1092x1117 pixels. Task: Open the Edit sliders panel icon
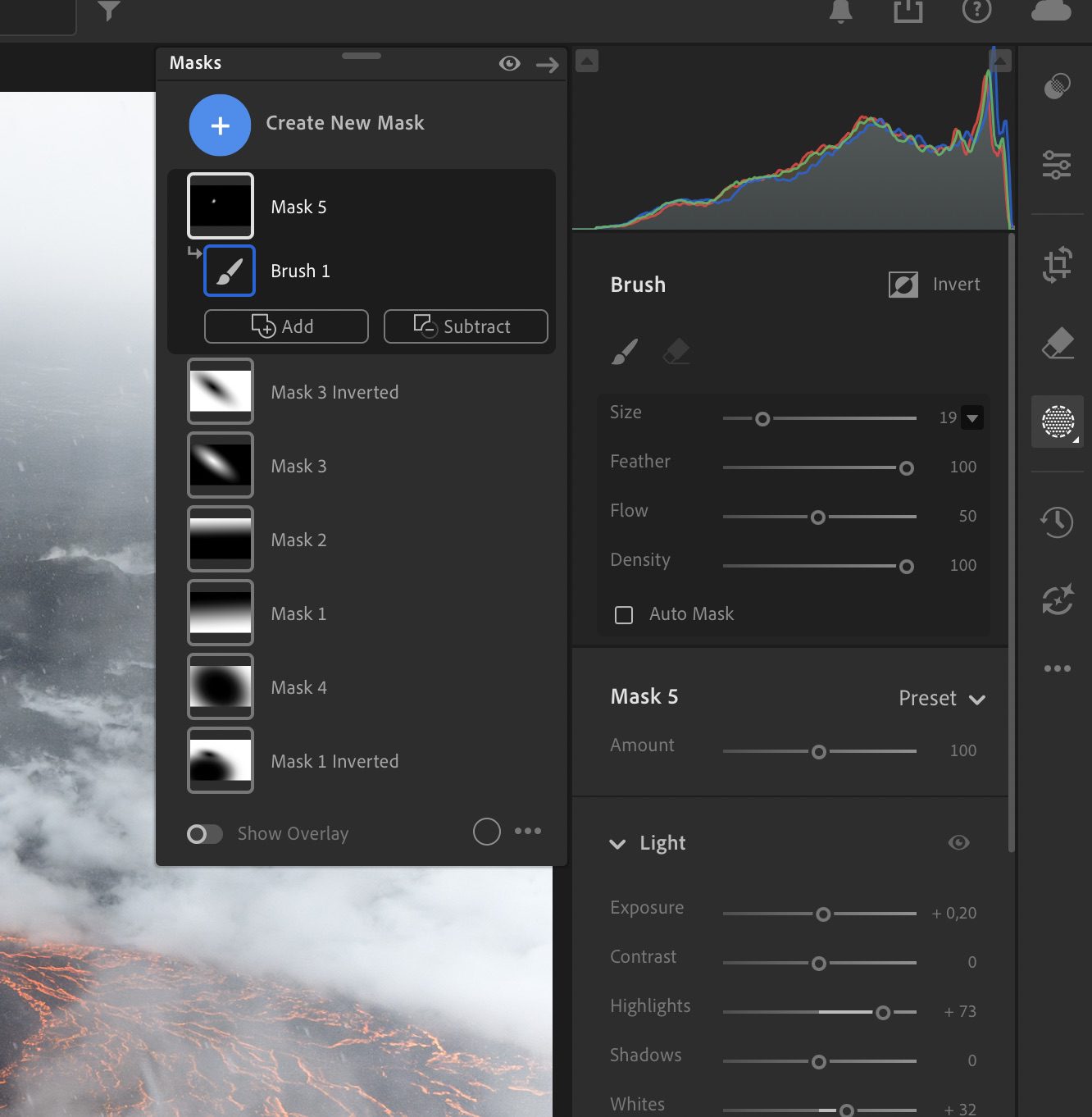(1057, 165)
